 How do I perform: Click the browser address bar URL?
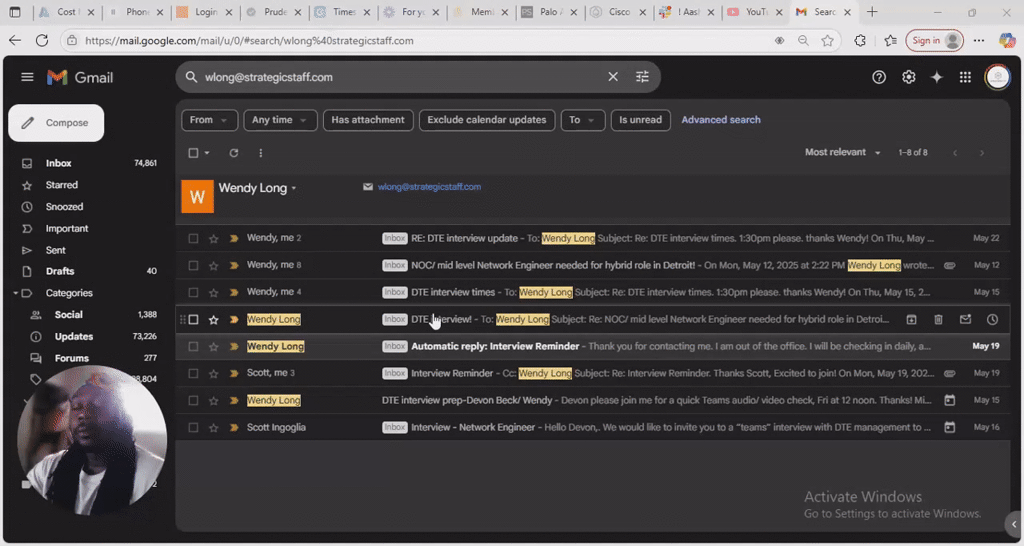[x=249, y=40]
